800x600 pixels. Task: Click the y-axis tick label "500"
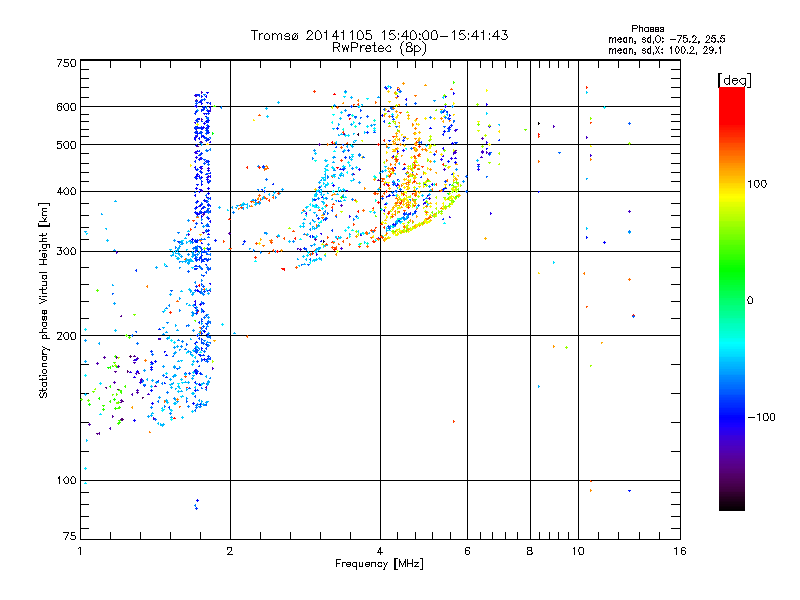point(66,145)
